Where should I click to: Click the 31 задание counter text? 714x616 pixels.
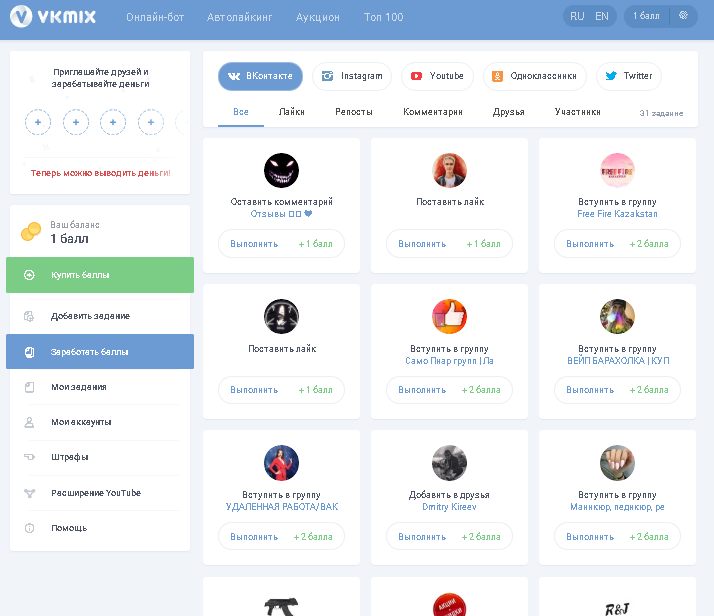(661, 113)
